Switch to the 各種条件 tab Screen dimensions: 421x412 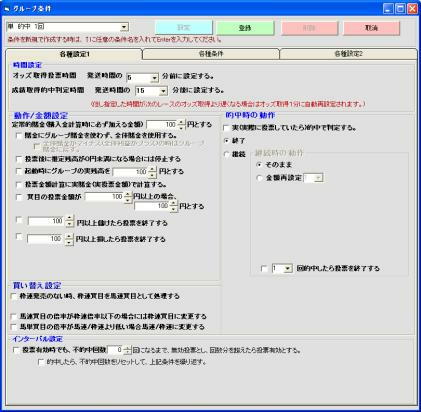[211, 54]
